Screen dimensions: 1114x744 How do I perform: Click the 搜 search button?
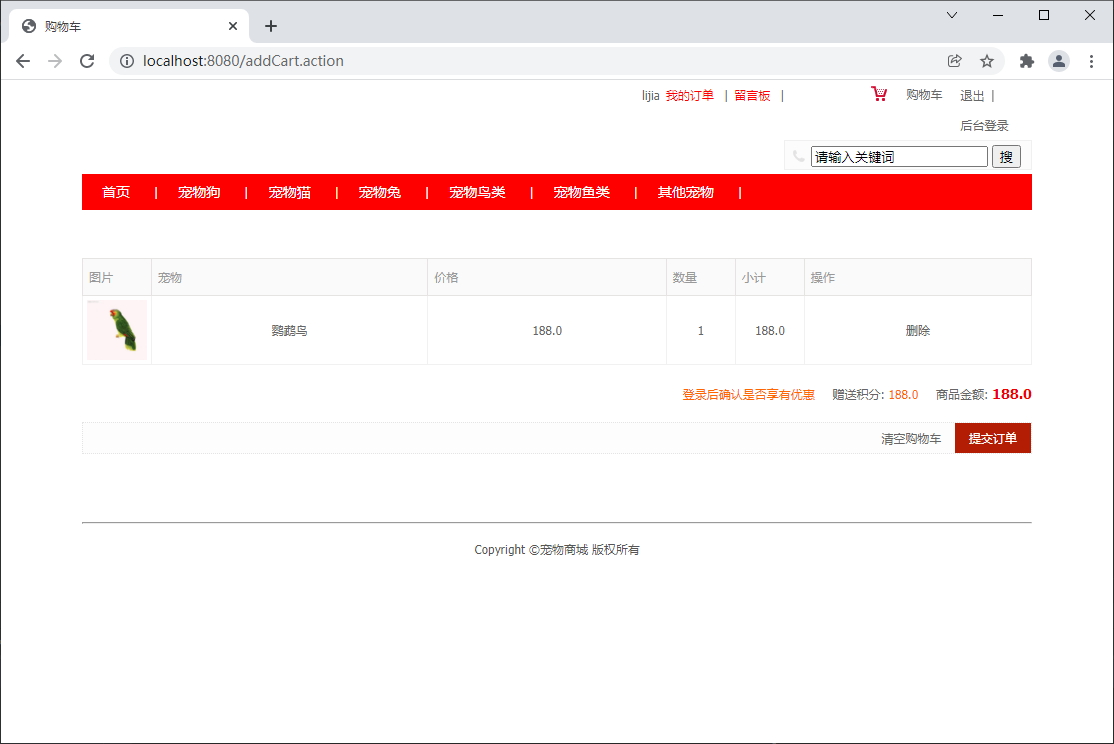[x=1006, y=156]
